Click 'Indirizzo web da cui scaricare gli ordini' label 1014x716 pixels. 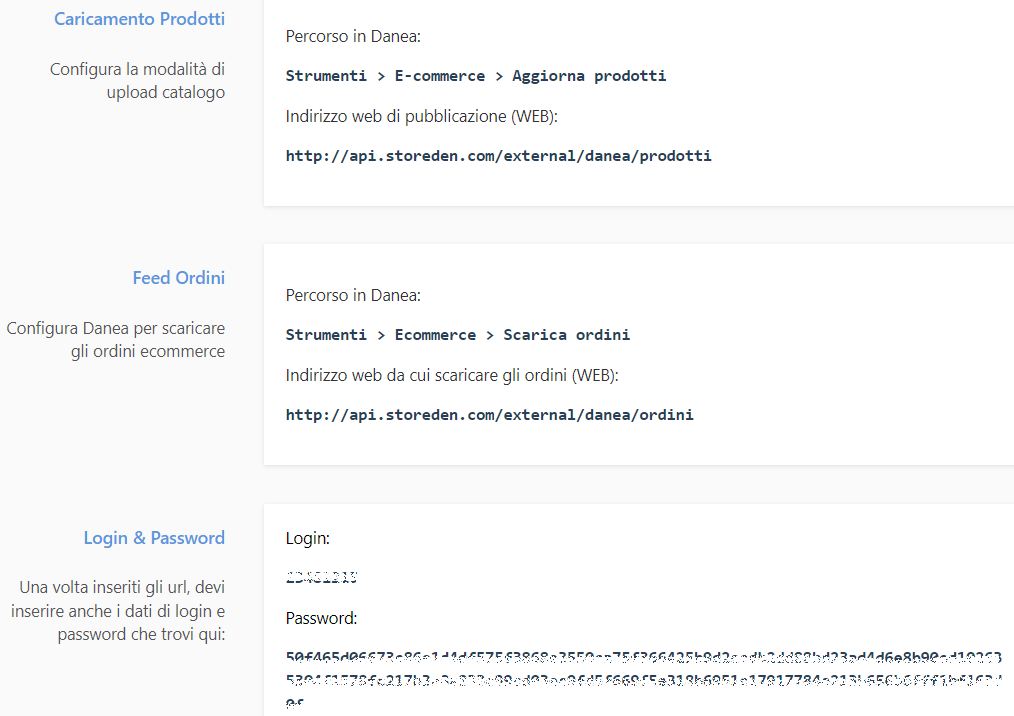[452, 375]
